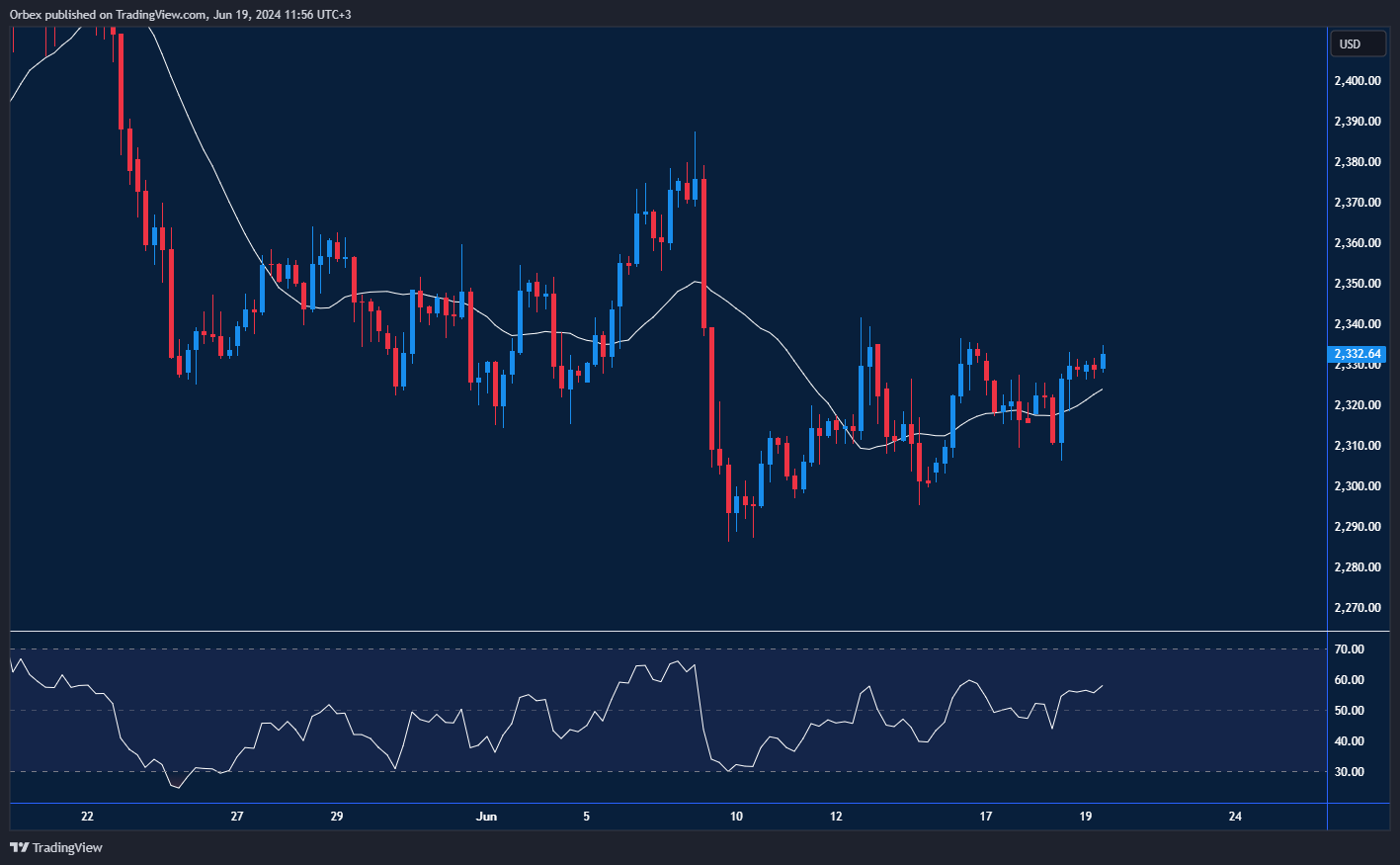Choose date 5 on the time axis
The image size is (1400, 865).
(x=587, y=817)
